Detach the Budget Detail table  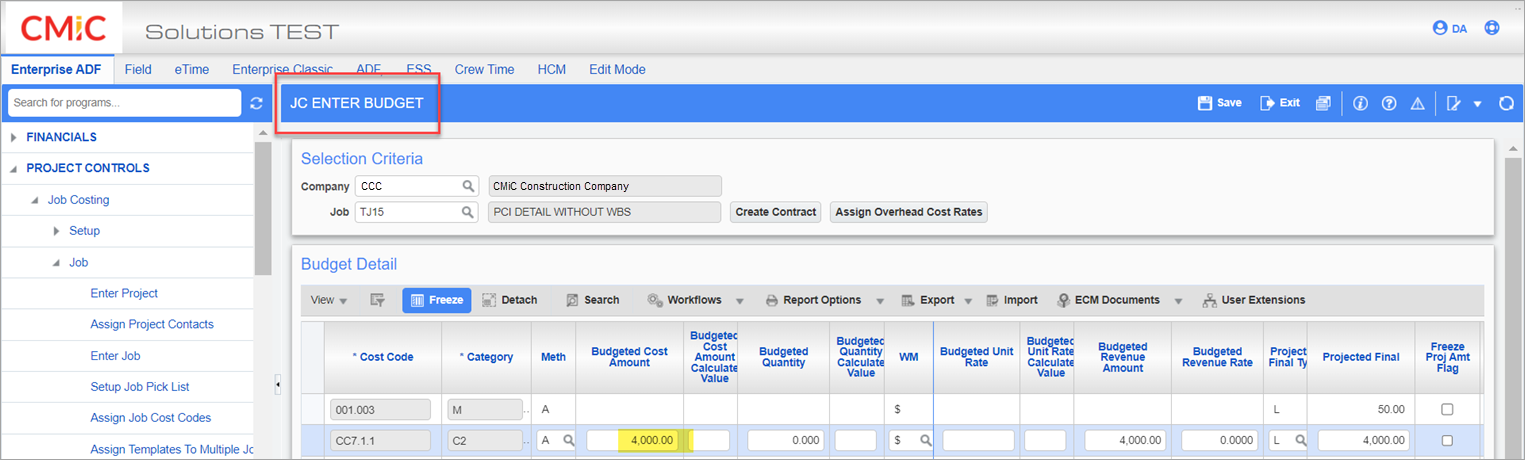pos(509,300)
